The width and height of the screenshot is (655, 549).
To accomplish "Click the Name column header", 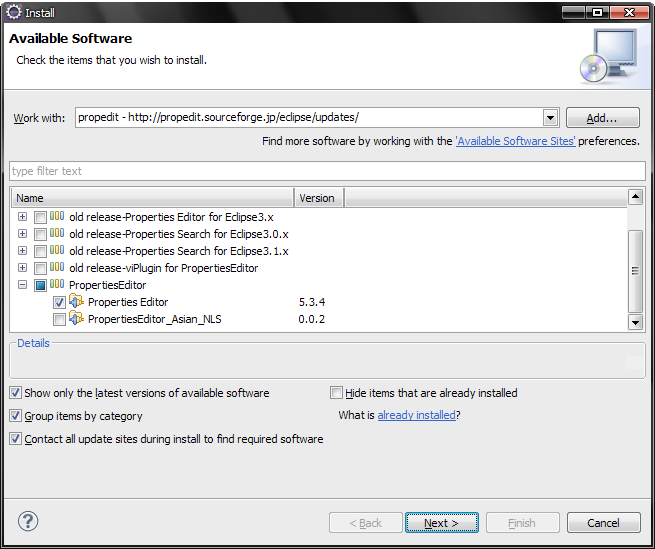I will point(153,198).
